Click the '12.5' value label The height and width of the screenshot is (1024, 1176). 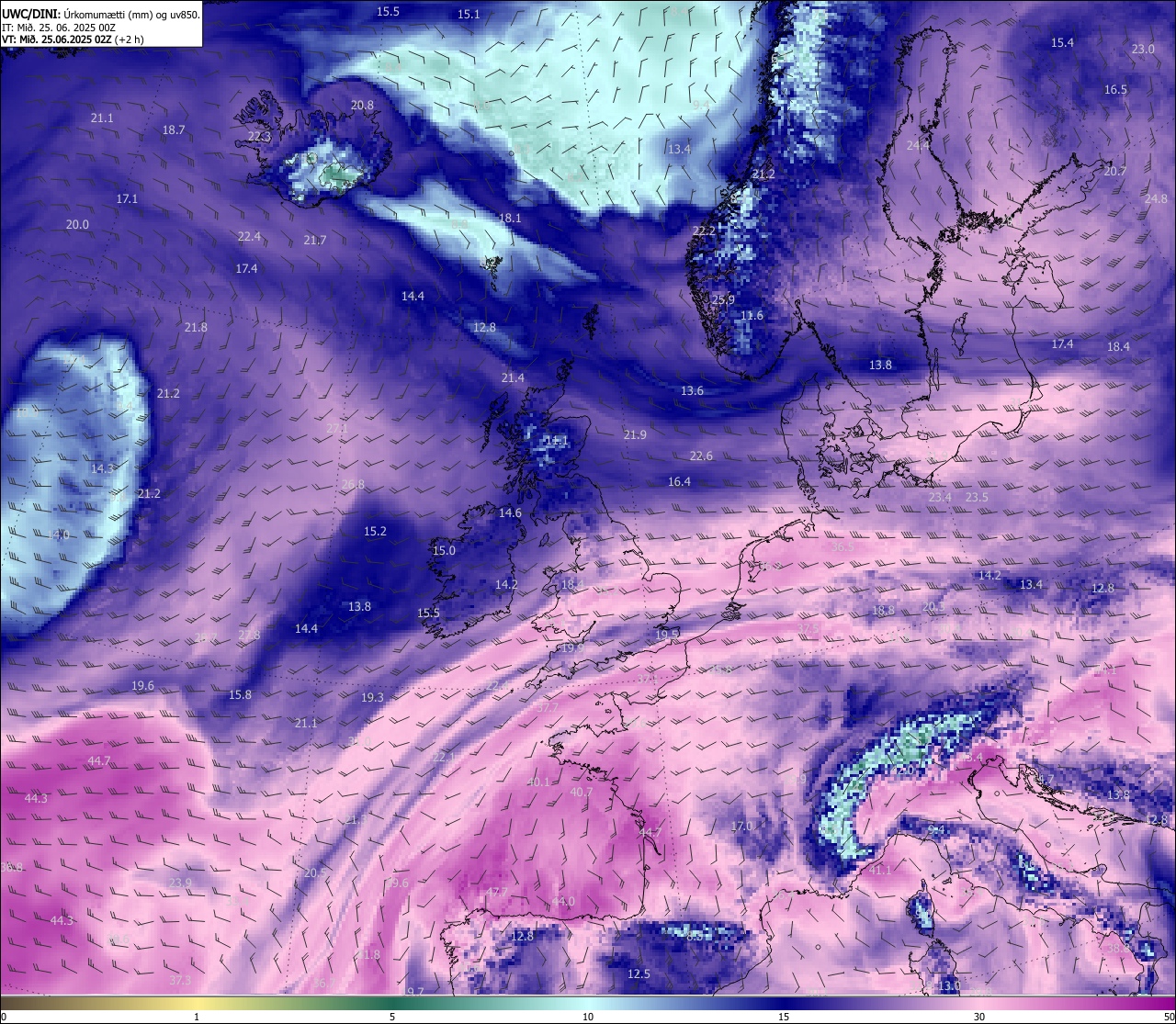639,973
